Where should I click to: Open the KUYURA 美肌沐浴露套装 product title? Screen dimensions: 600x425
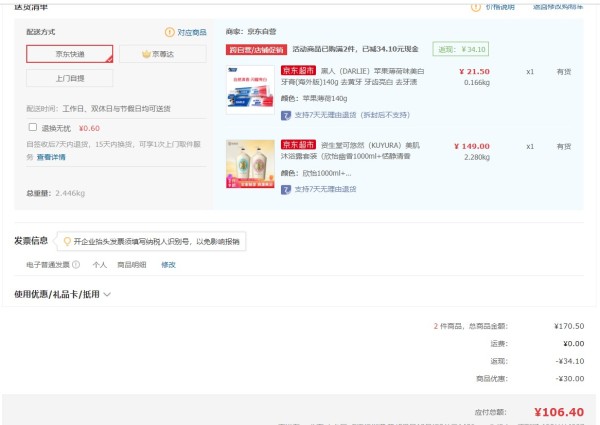tap(350, 151)
